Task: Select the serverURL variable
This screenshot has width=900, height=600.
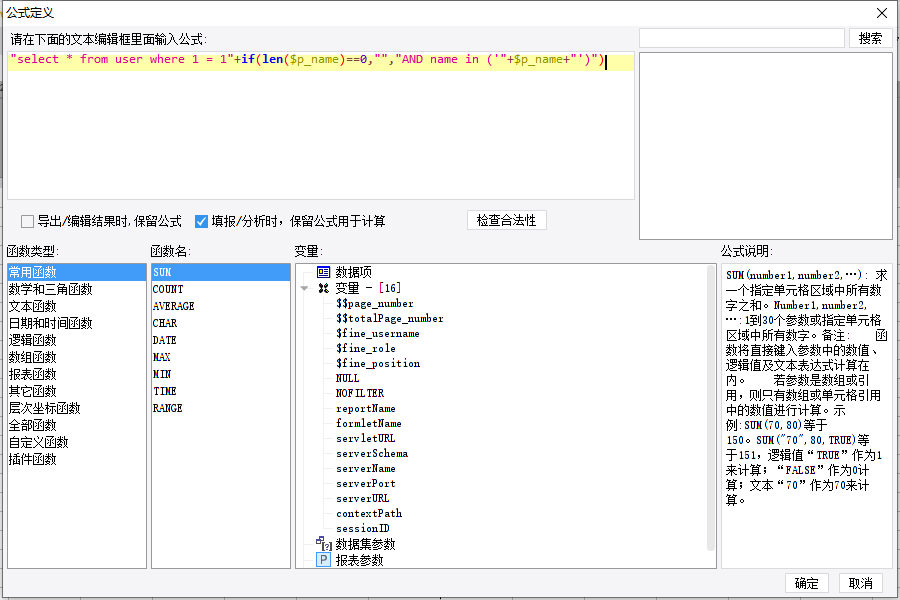Action: (362, 498)
